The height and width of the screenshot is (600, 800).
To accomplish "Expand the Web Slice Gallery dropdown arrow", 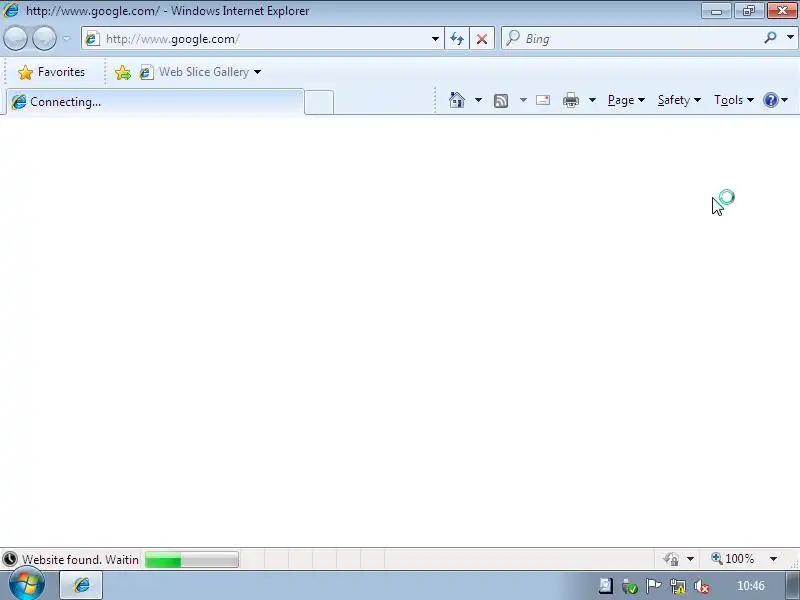I will coord(258,72).
